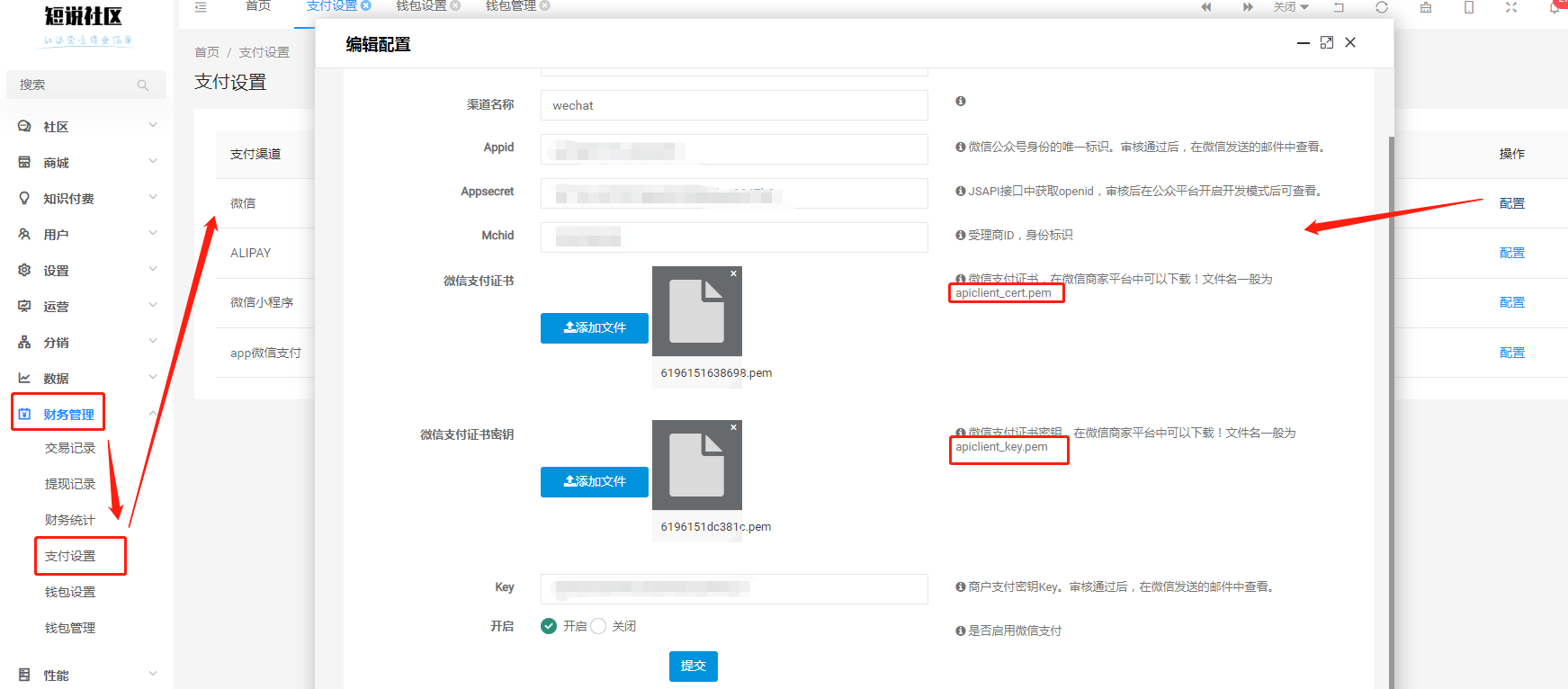This screenshot has height=689, width=1568.
Task: Expand the 数据 menu chevron
Action: 153,377
